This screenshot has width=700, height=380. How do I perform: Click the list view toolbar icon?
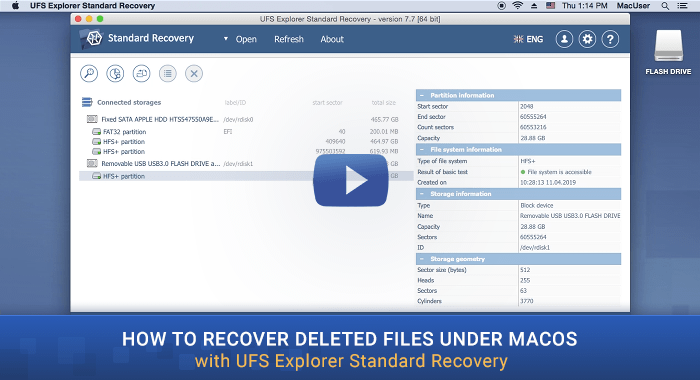(168, 74)
